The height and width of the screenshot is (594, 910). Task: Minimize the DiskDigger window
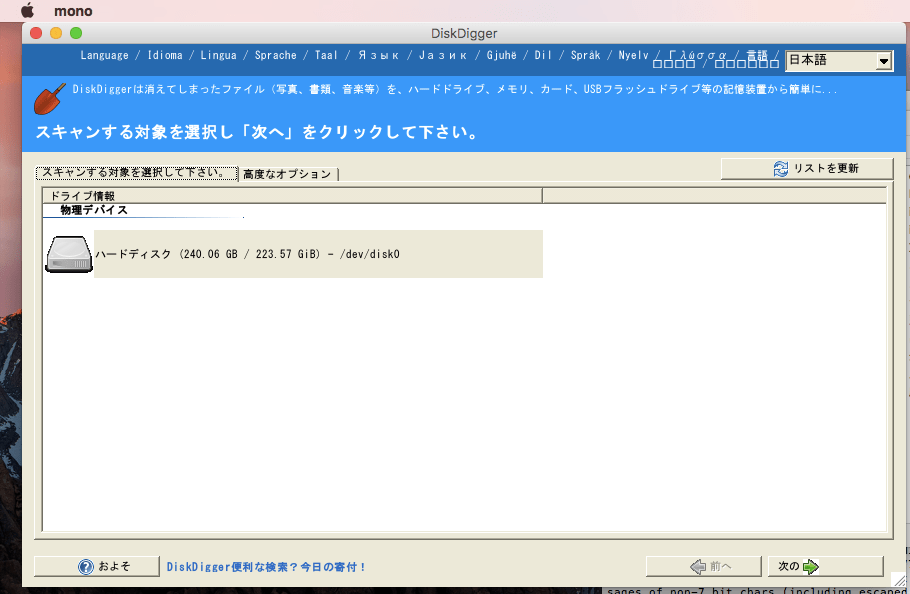(56, 33)
